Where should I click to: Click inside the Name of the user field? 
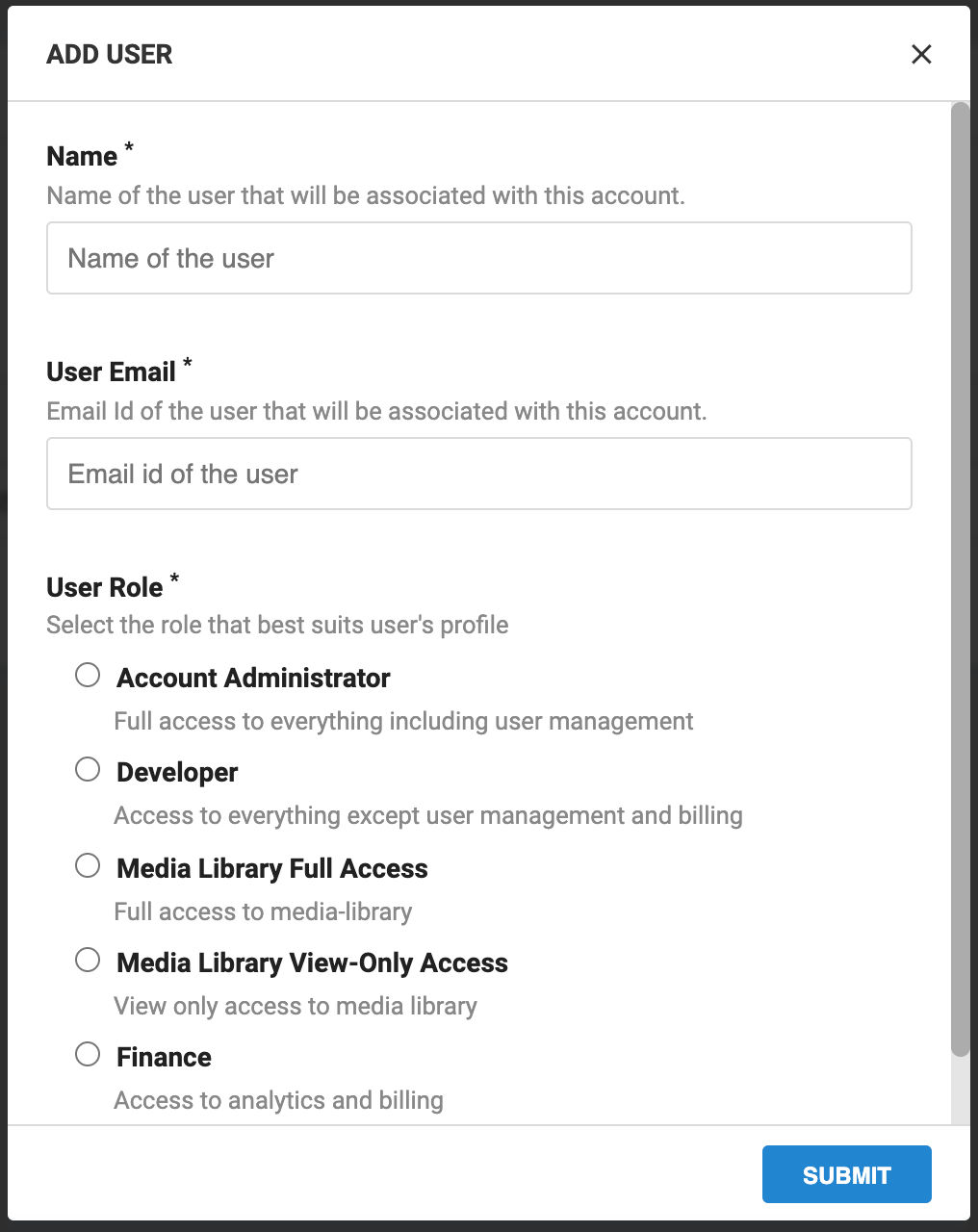478,258
